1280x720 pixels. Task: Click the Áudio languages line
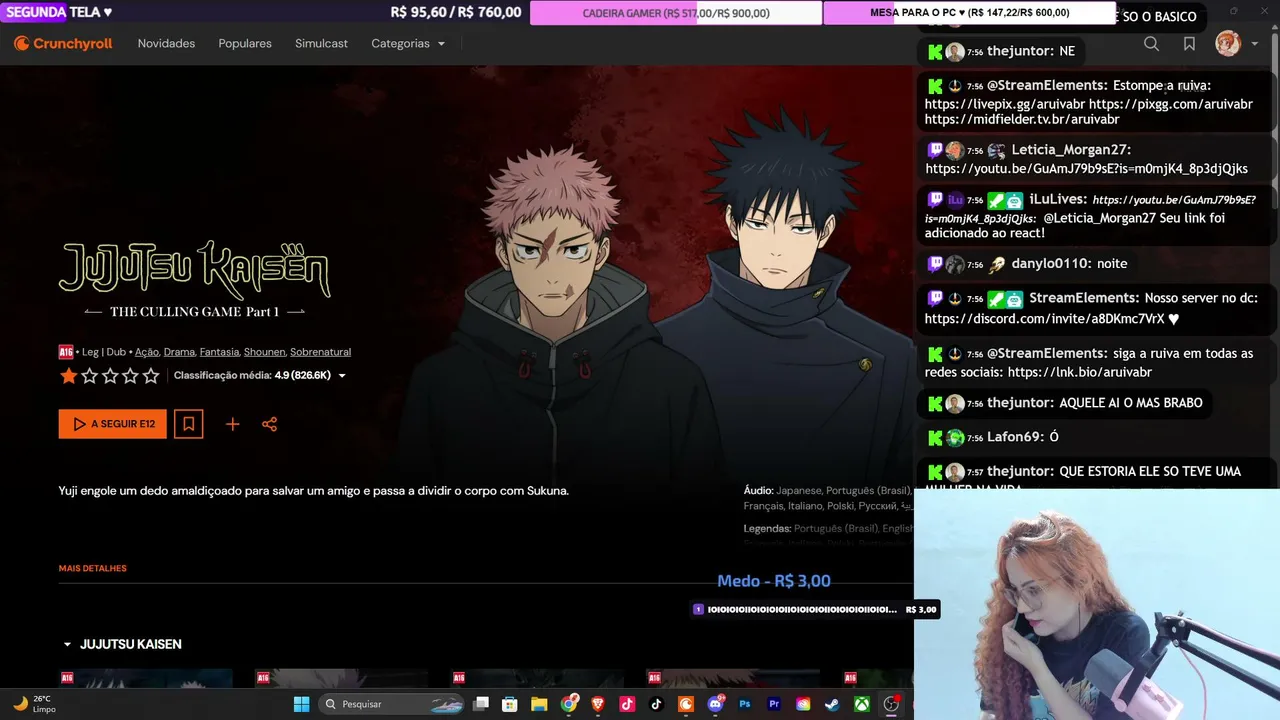click(x=828, y=498)
